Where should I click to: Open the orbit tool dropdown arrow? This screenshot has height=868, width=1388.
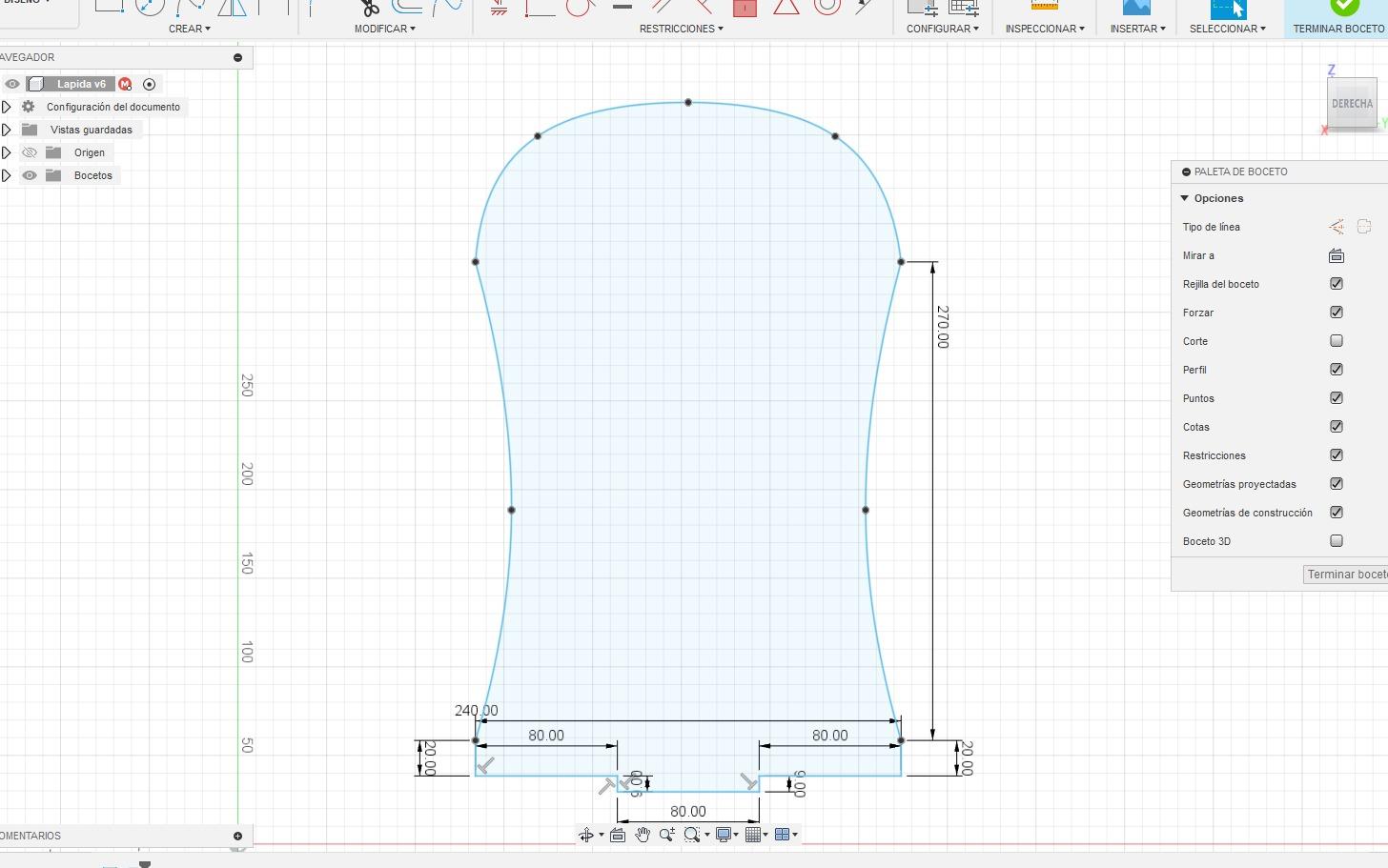click(x=602, y=836)
